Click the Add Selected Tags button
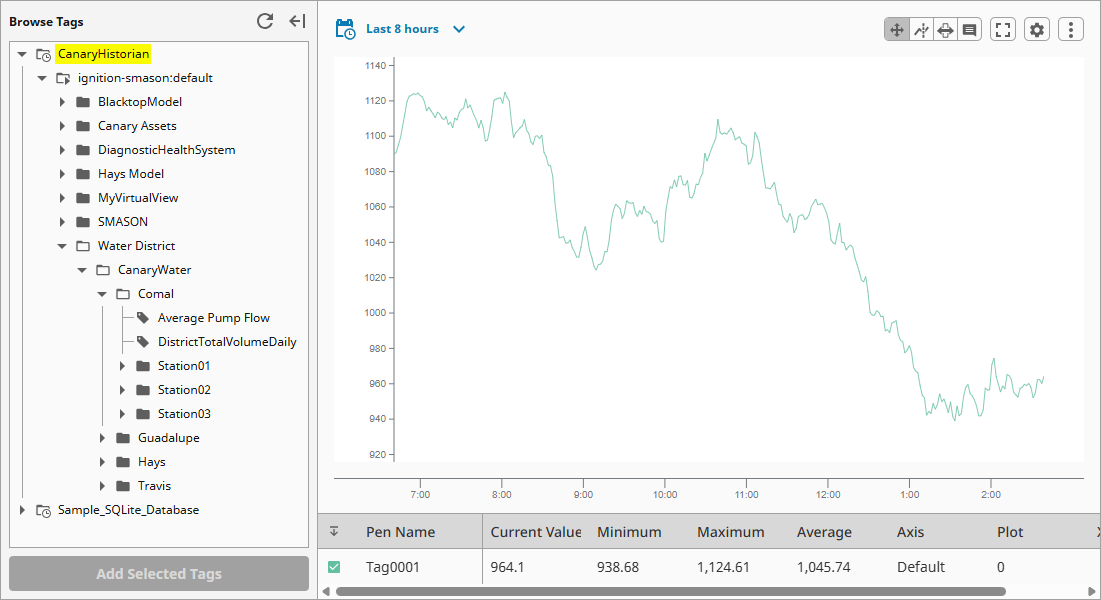Image resolution: width=1101 pixels, height=600 pixels. [159, 574]
